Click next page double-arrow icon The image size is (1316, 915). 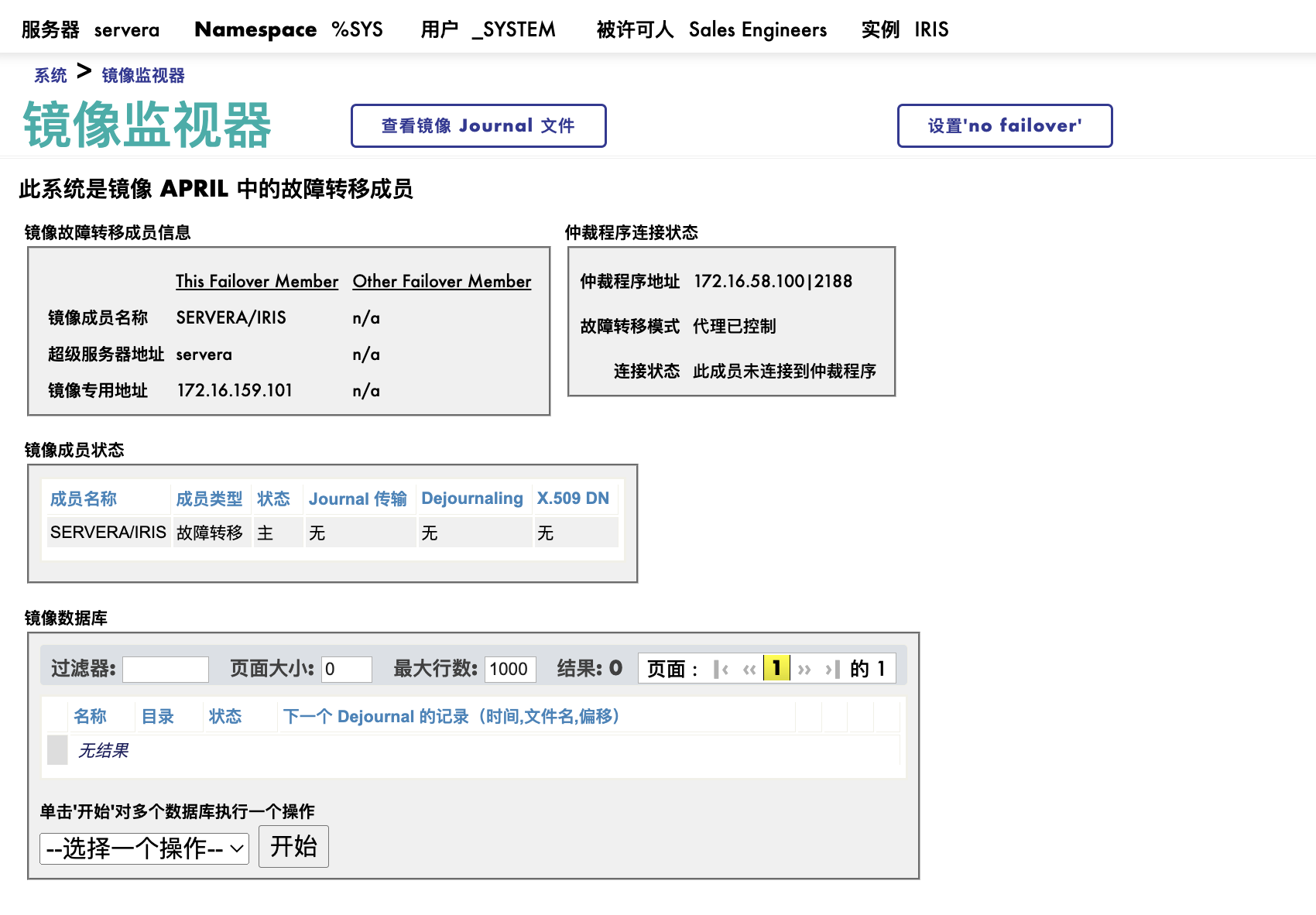(x=804, y=669)
